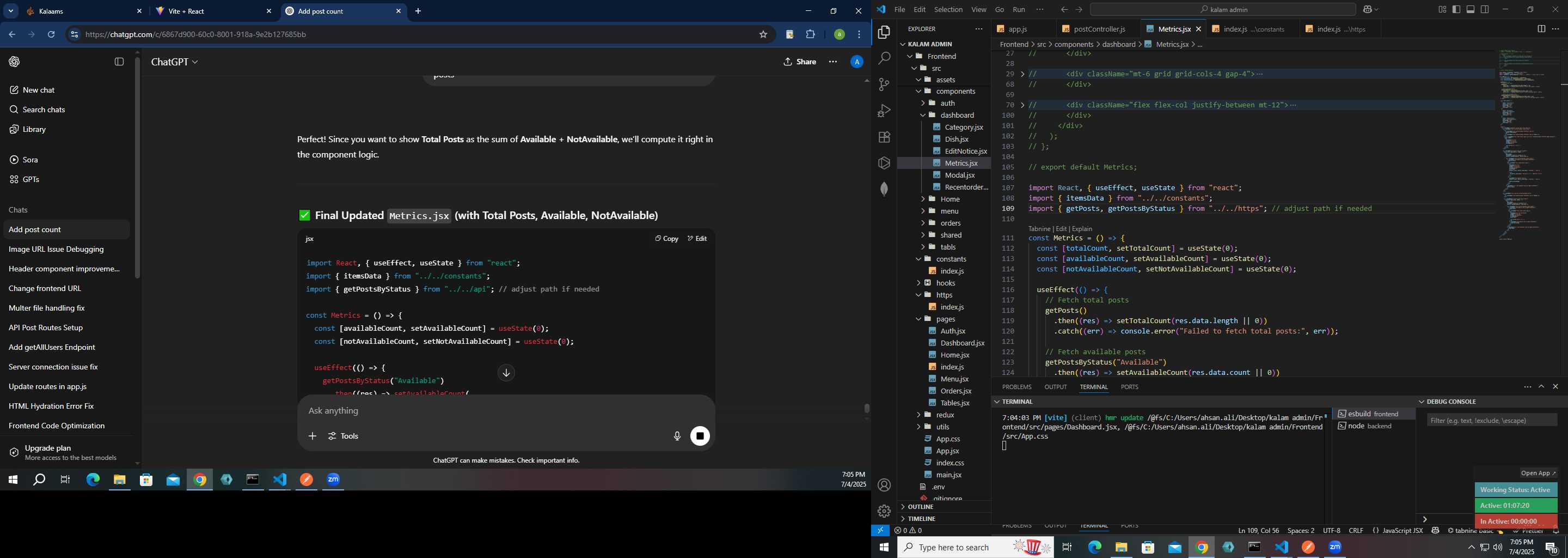Open ChatGPT model selector dropdown
This screenshot has height=558, width=1568.
click(174, 62)
